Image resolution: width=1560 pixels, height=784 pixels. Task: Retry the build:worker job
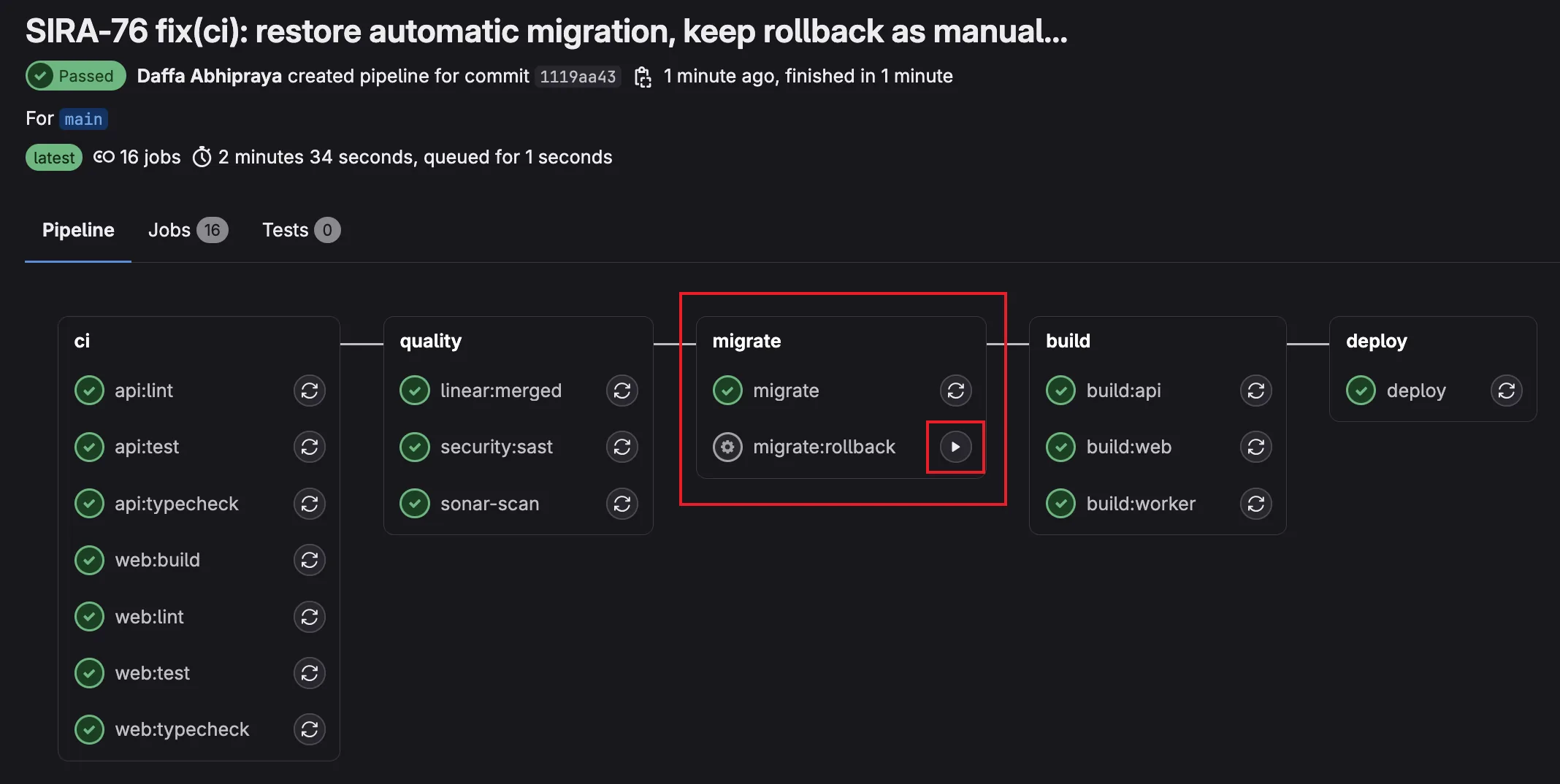coord(1255,503)
